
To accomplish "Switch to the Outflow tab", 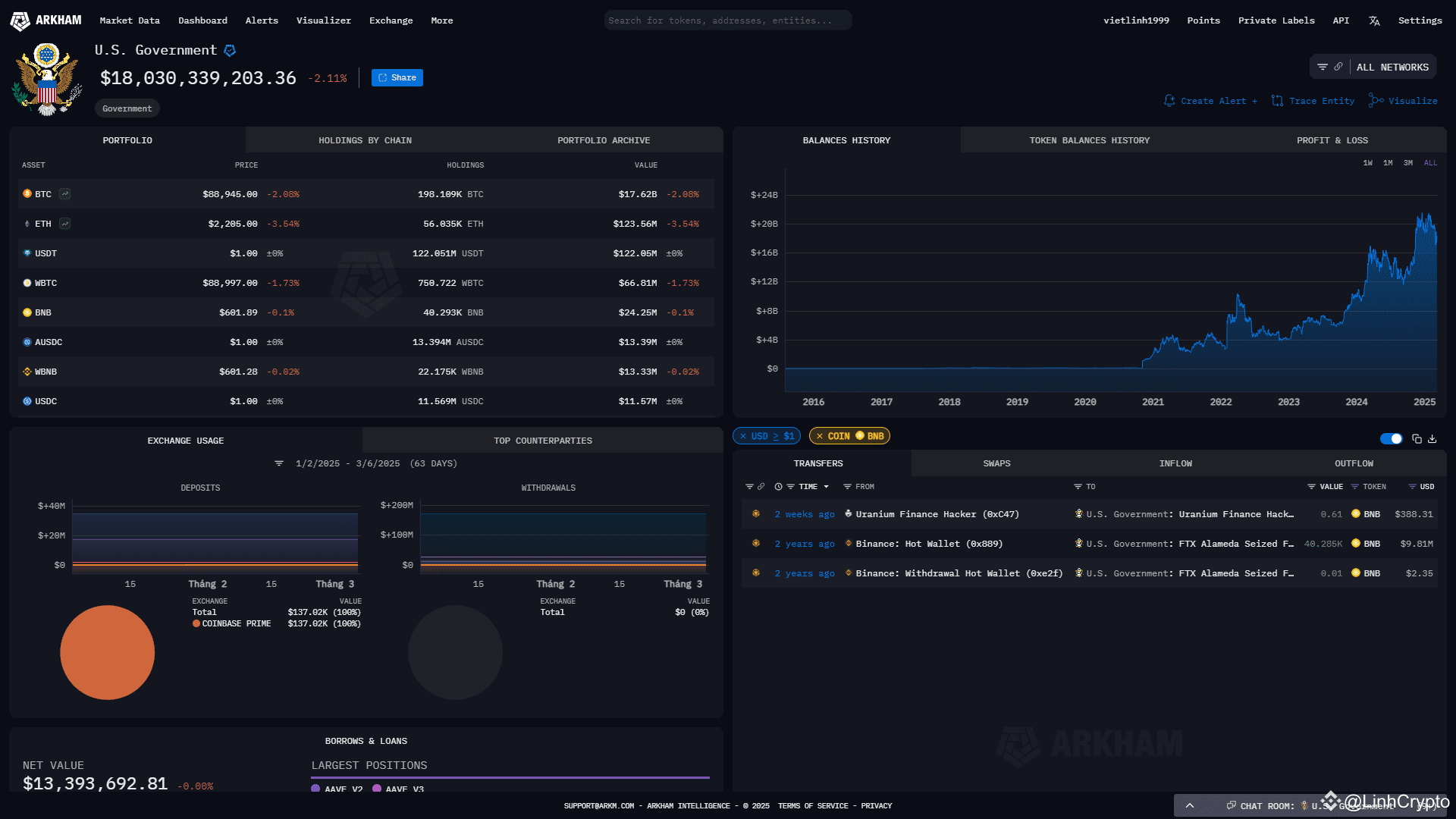I will (x=1354, y=463).
